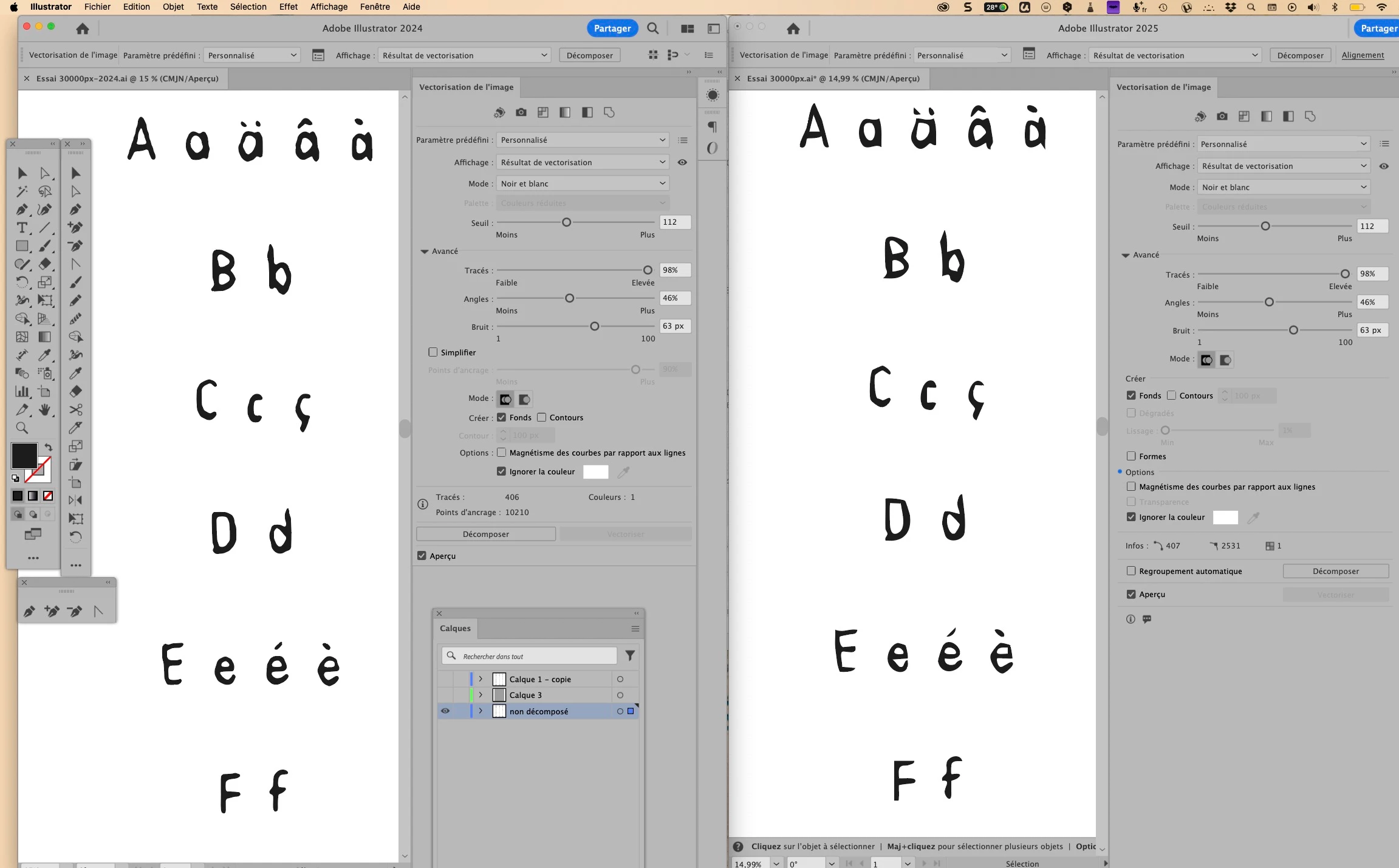Open the Effet menu
Screen dimensions: 1399x868
288,7
